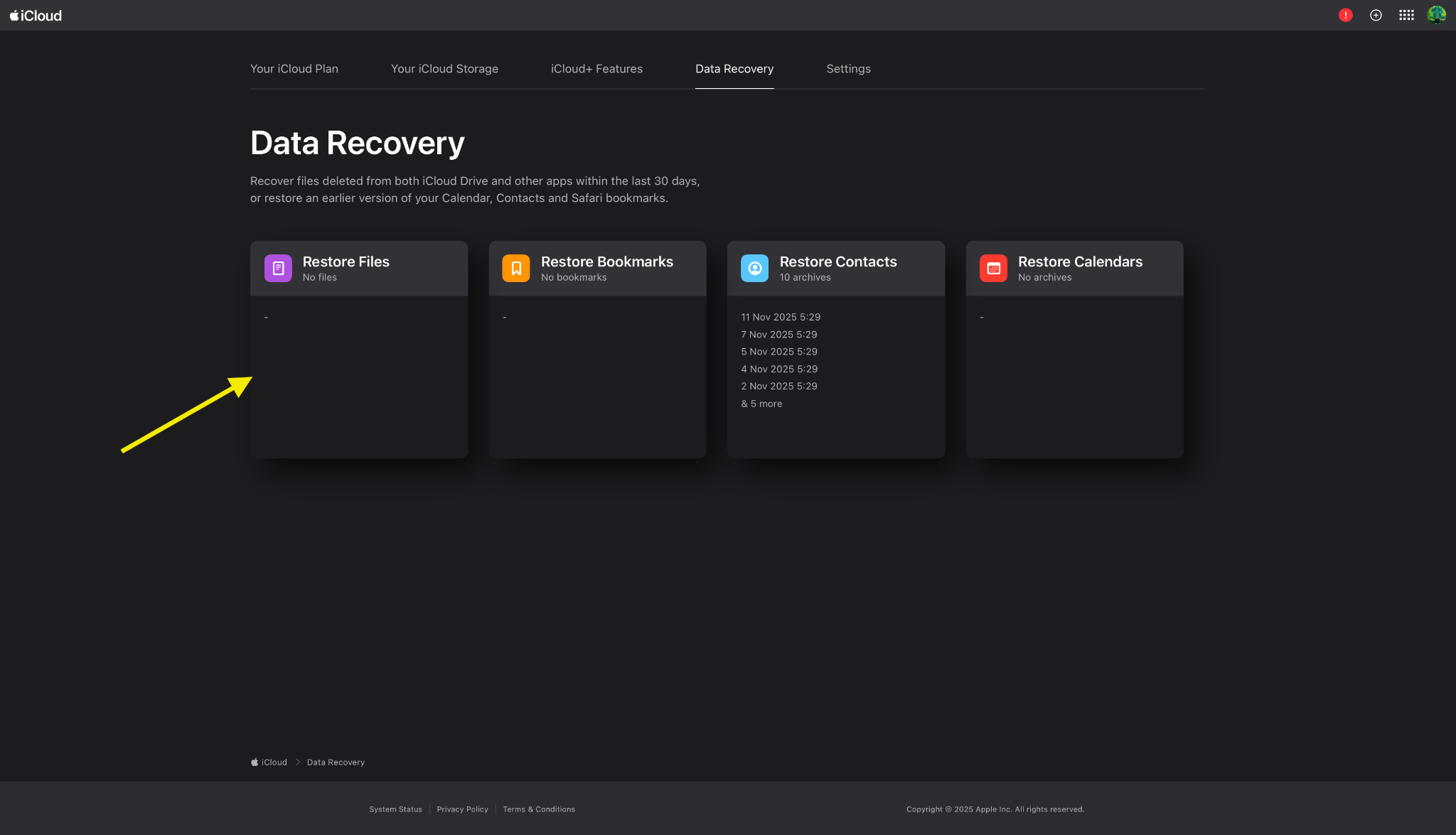Open the Restore Files card icon
This screenshot has height=835, width=1456.
pos(277,268)
